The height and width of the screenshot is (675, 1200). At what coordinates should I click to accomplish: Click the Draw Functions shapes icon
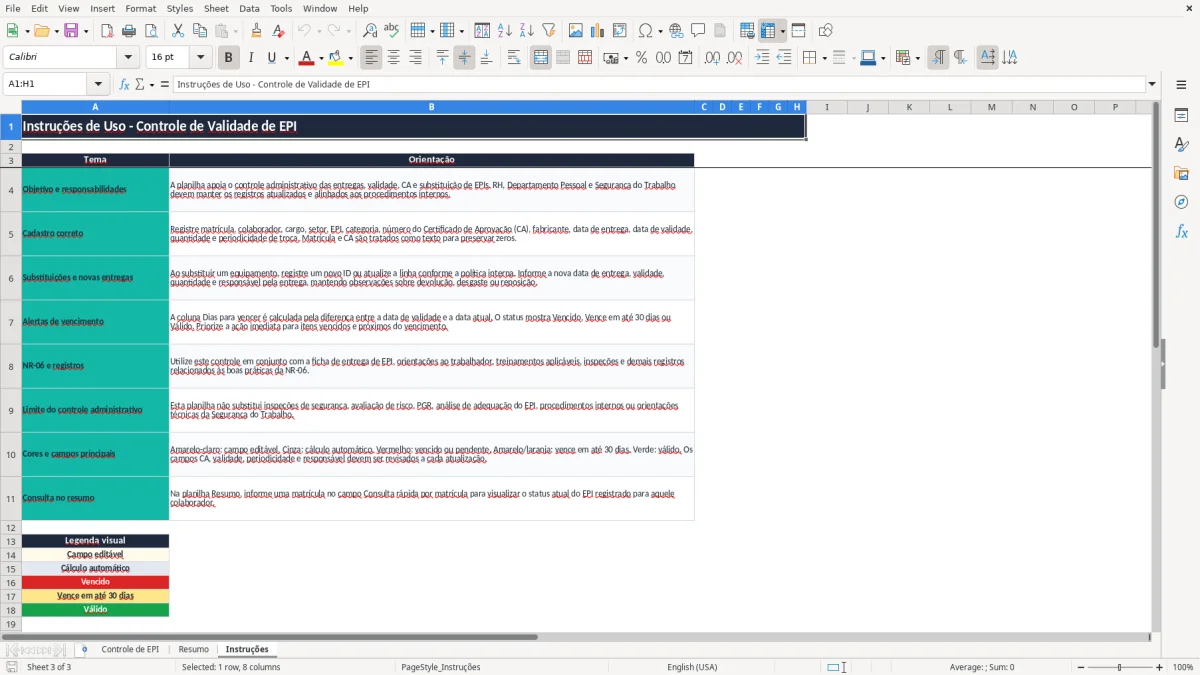click(x=826, y=31)
